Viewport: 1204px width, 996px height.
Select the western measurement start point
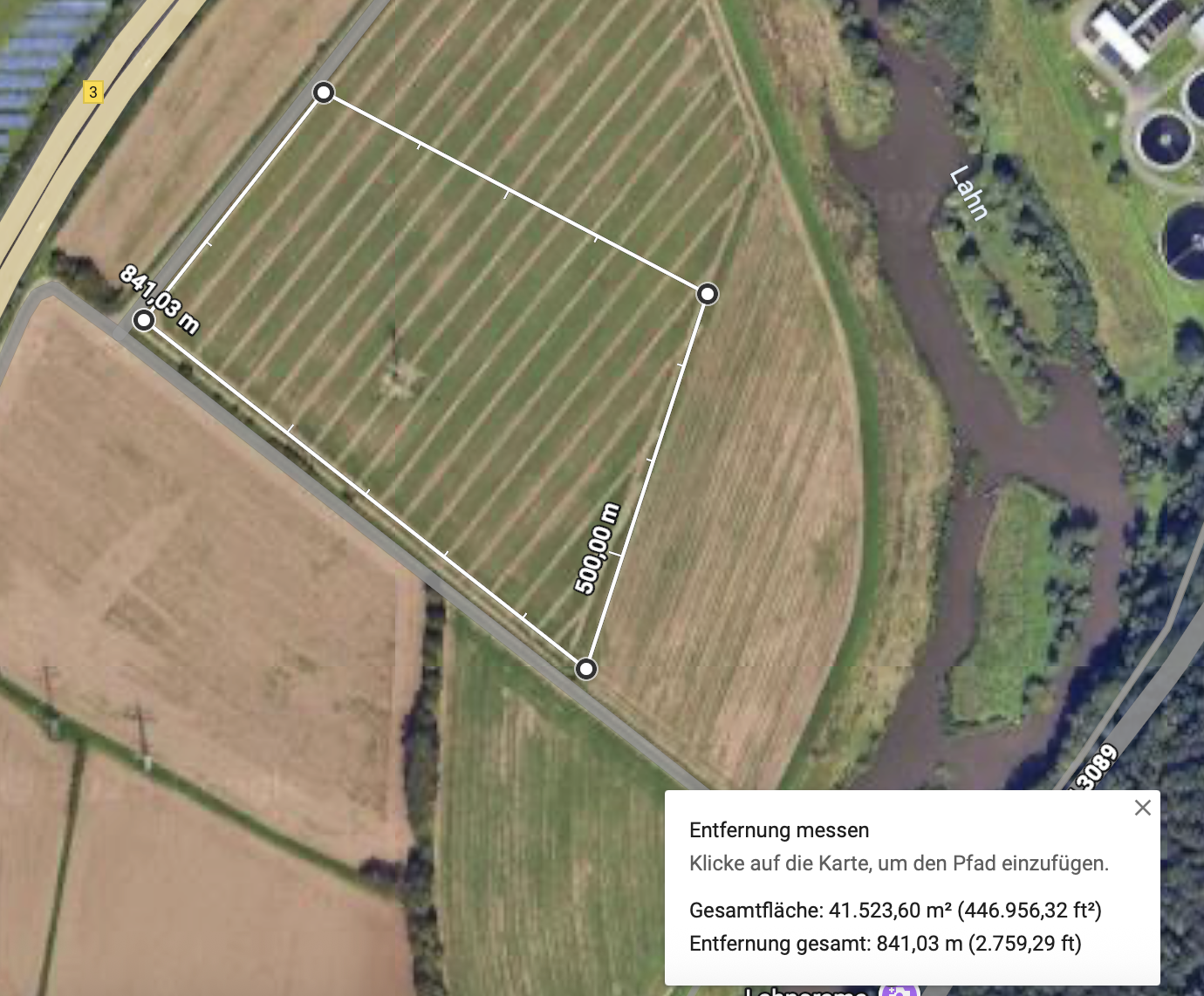pos(144,321)
